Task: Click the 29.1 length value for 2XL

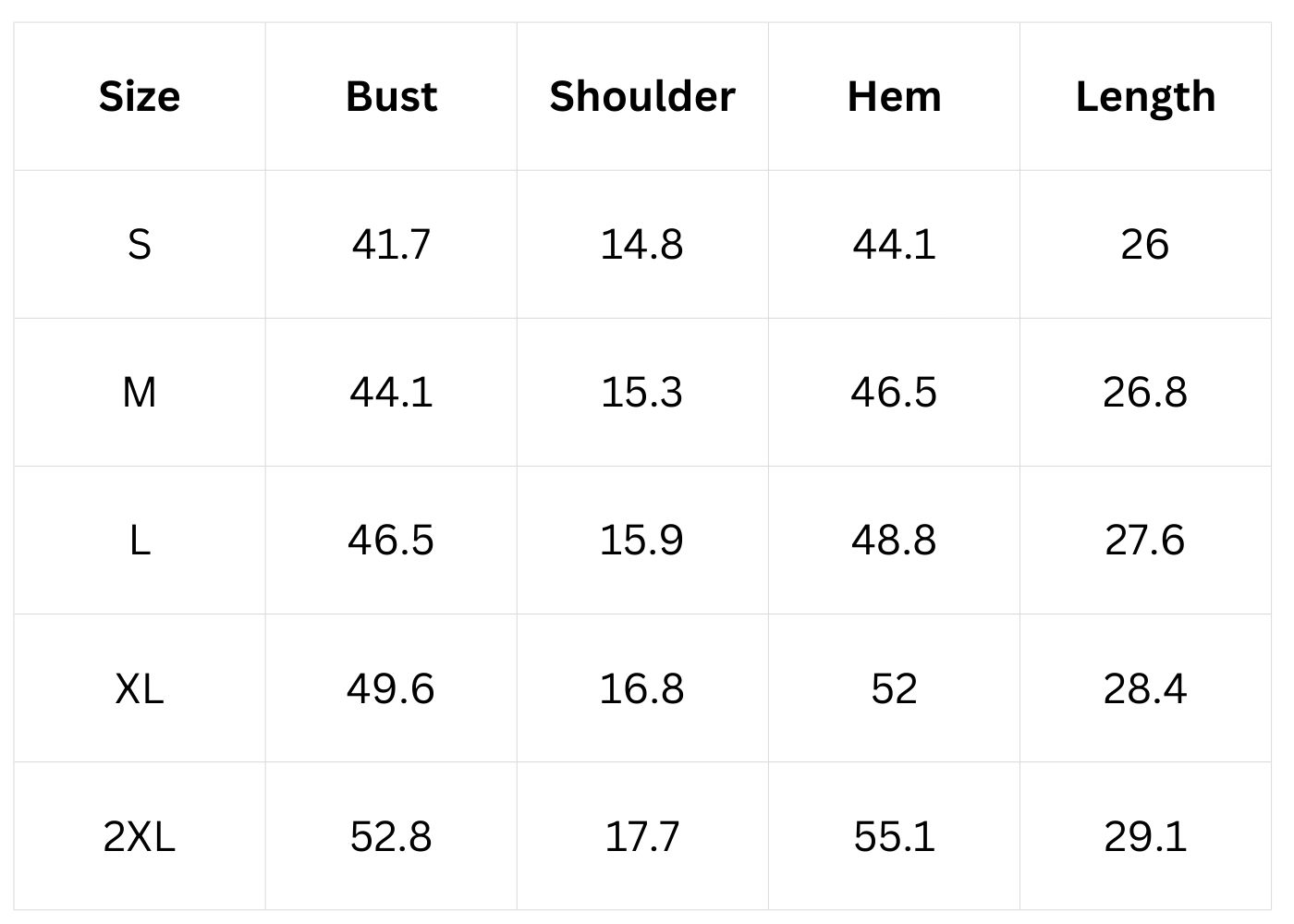Action: click(1145, 836)
